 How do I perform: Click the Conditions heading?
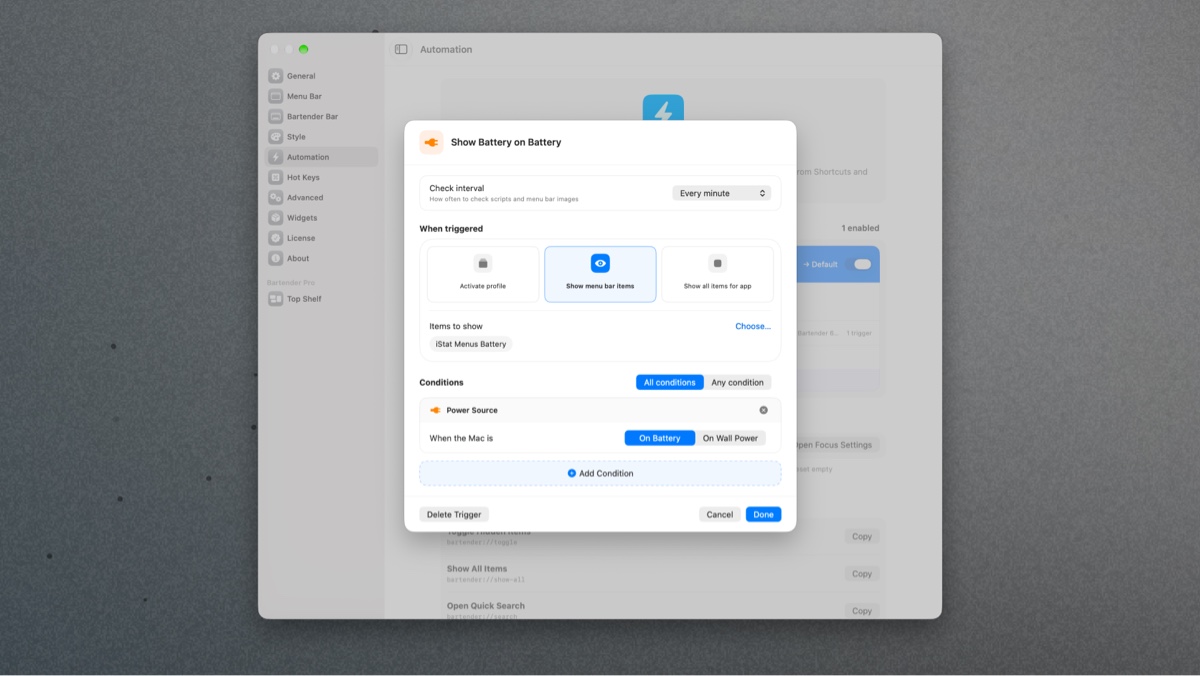pos(441,382)
